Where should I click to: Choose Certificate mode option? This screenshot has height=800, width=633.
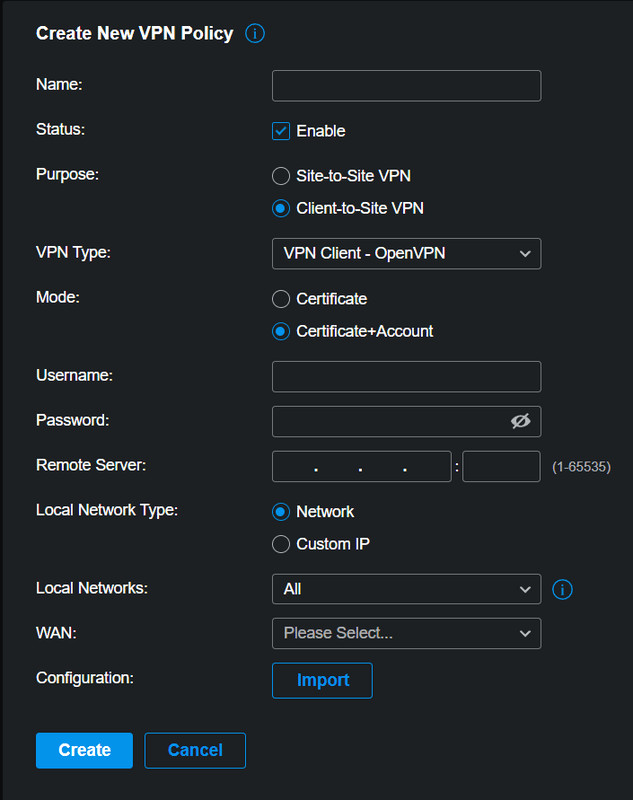point(281,299)
